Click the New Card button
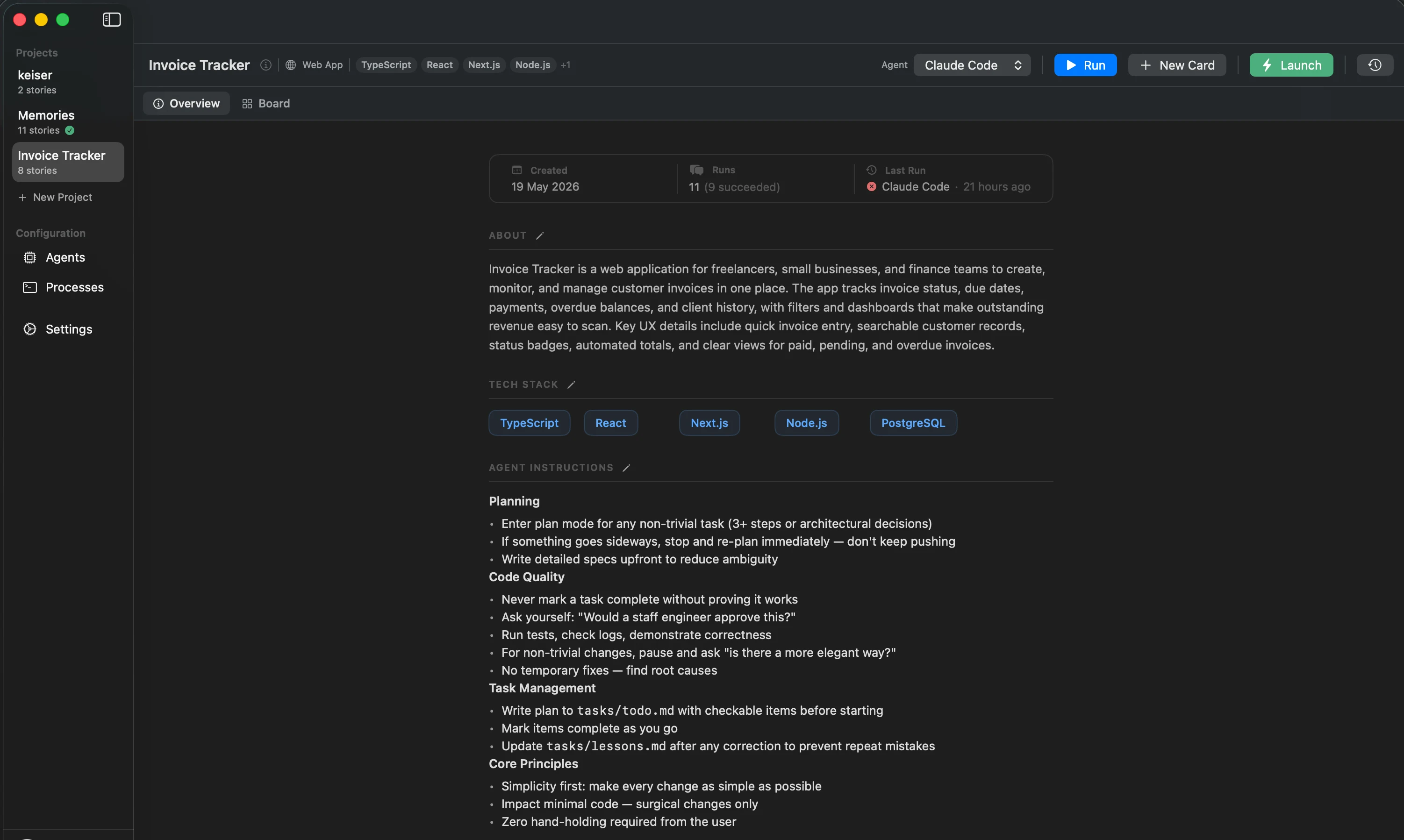Screen dimensions: 1404x840 pos(1176,65)
